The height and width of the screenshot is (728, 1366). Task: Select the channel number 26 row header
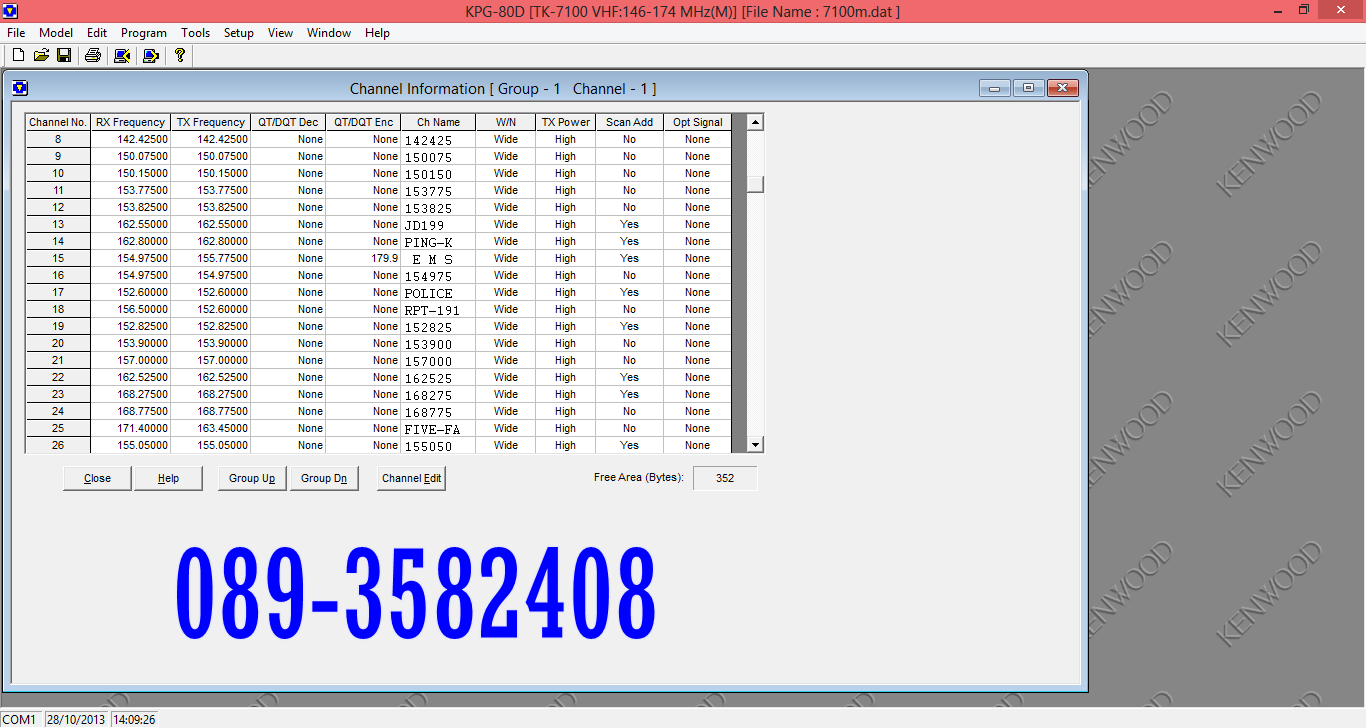click(58, 446)
